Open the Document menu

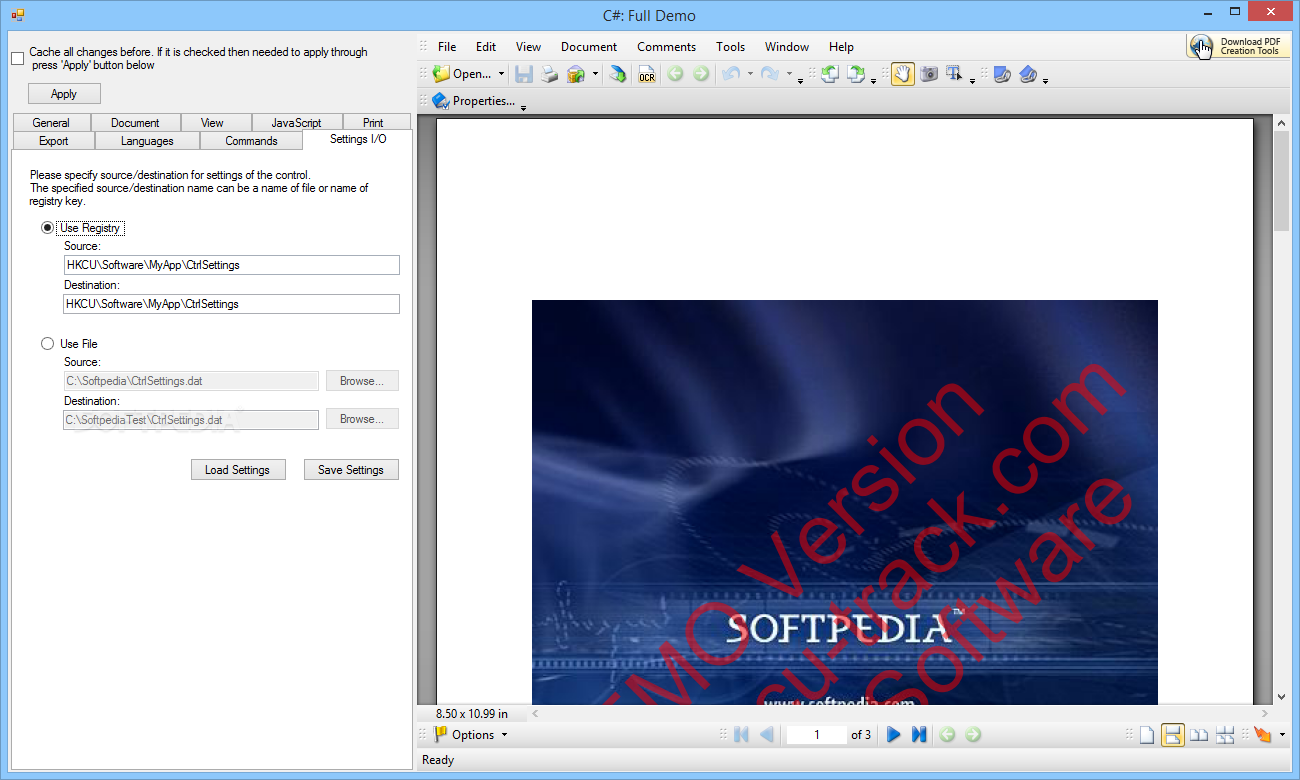point(589,47)
